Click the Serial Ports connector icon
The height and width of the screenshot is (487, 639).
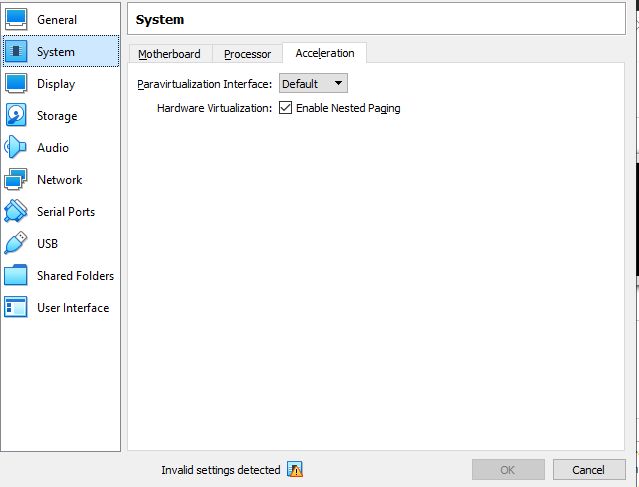pos(15,211)
